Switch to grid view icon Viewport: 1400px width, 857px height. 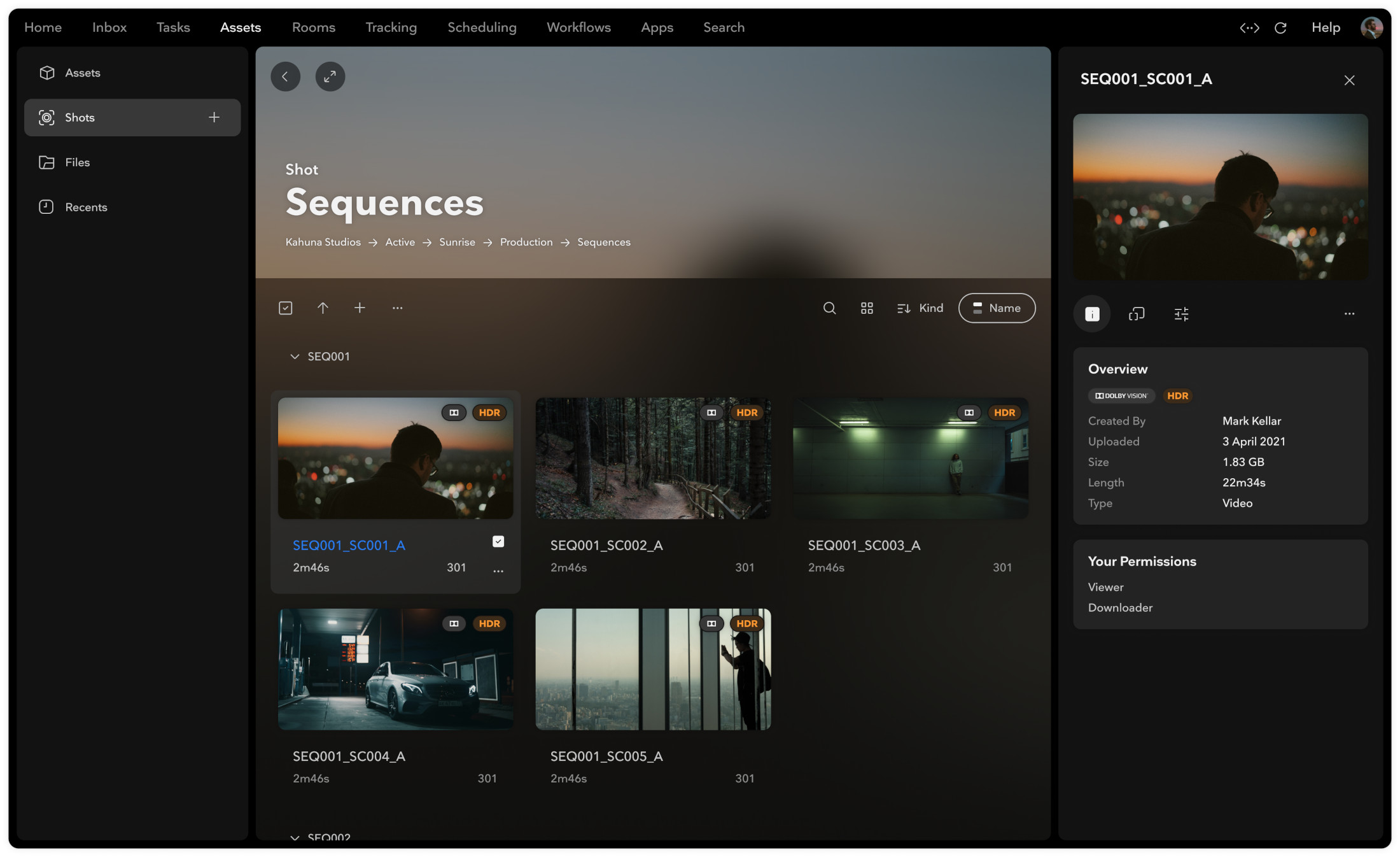tap(867, 308)
